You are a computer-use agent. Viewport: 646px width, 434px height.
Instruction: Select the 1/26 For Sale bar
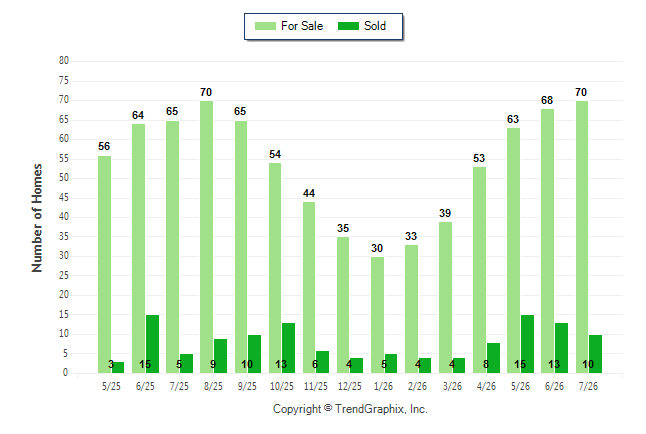[x=377, y=315]
